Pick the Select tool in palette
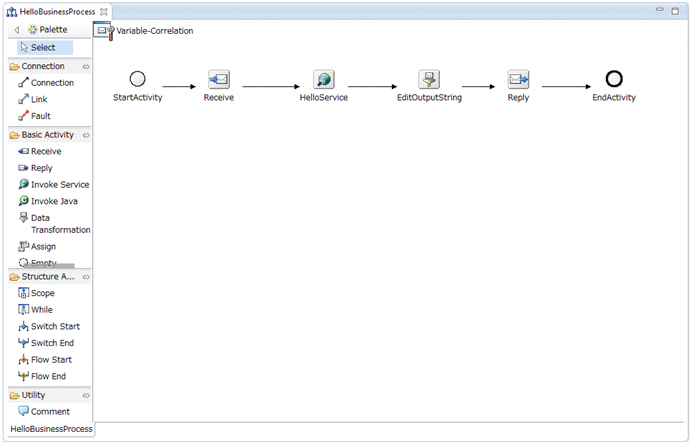693x445 pixels. [x=45, y=47]
